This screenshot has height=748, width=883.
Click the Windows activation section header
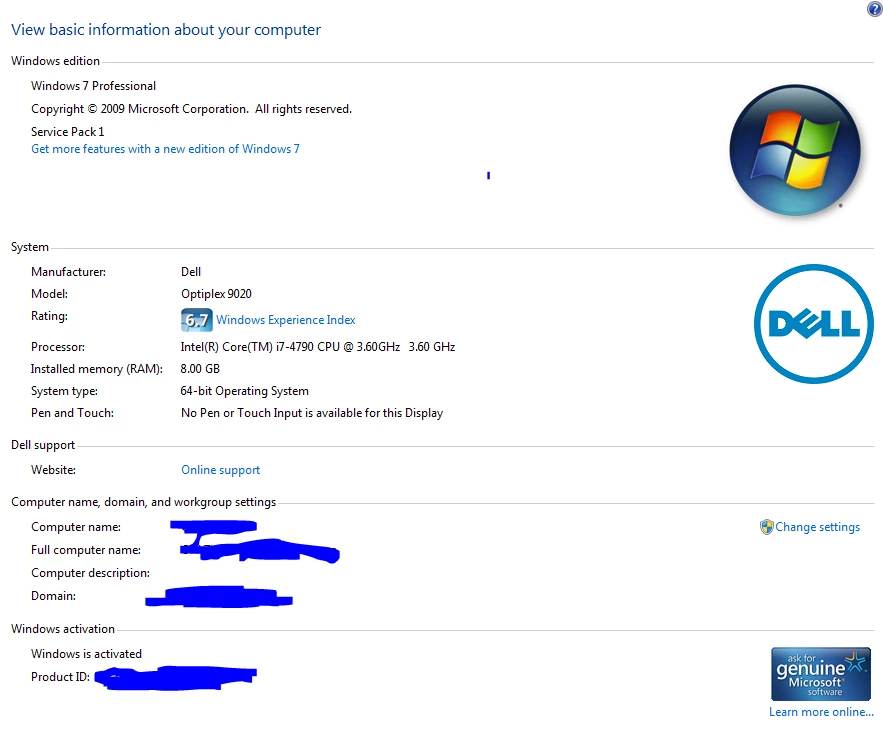pyautogui.click(x=63, y=629)
